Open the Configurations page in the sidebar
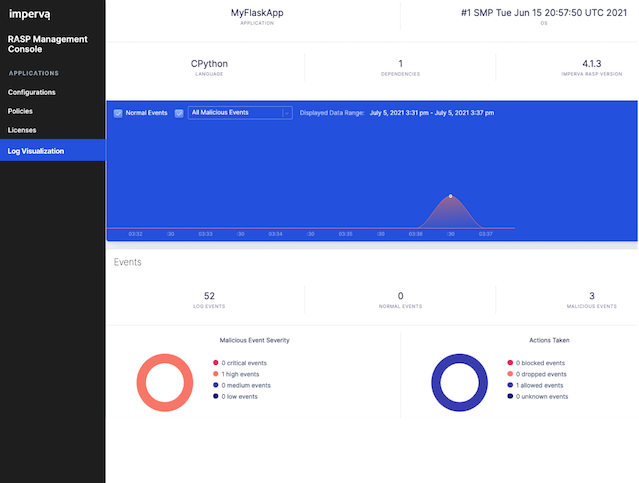639x483 pixels. click(31, 92)
